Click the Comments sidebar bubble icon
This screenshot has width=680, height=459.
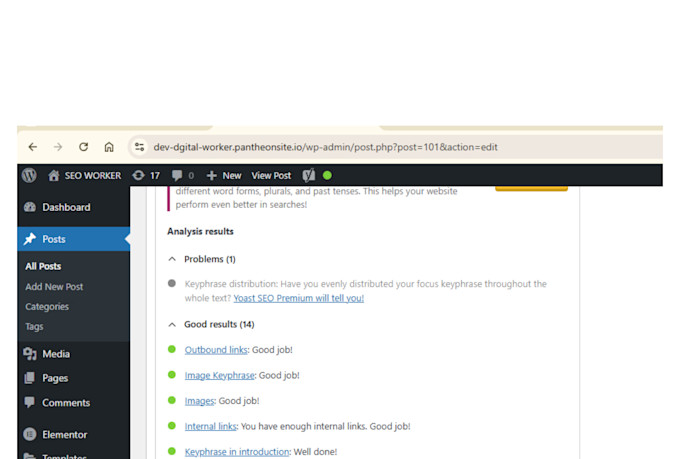click(x=29, y=402)
